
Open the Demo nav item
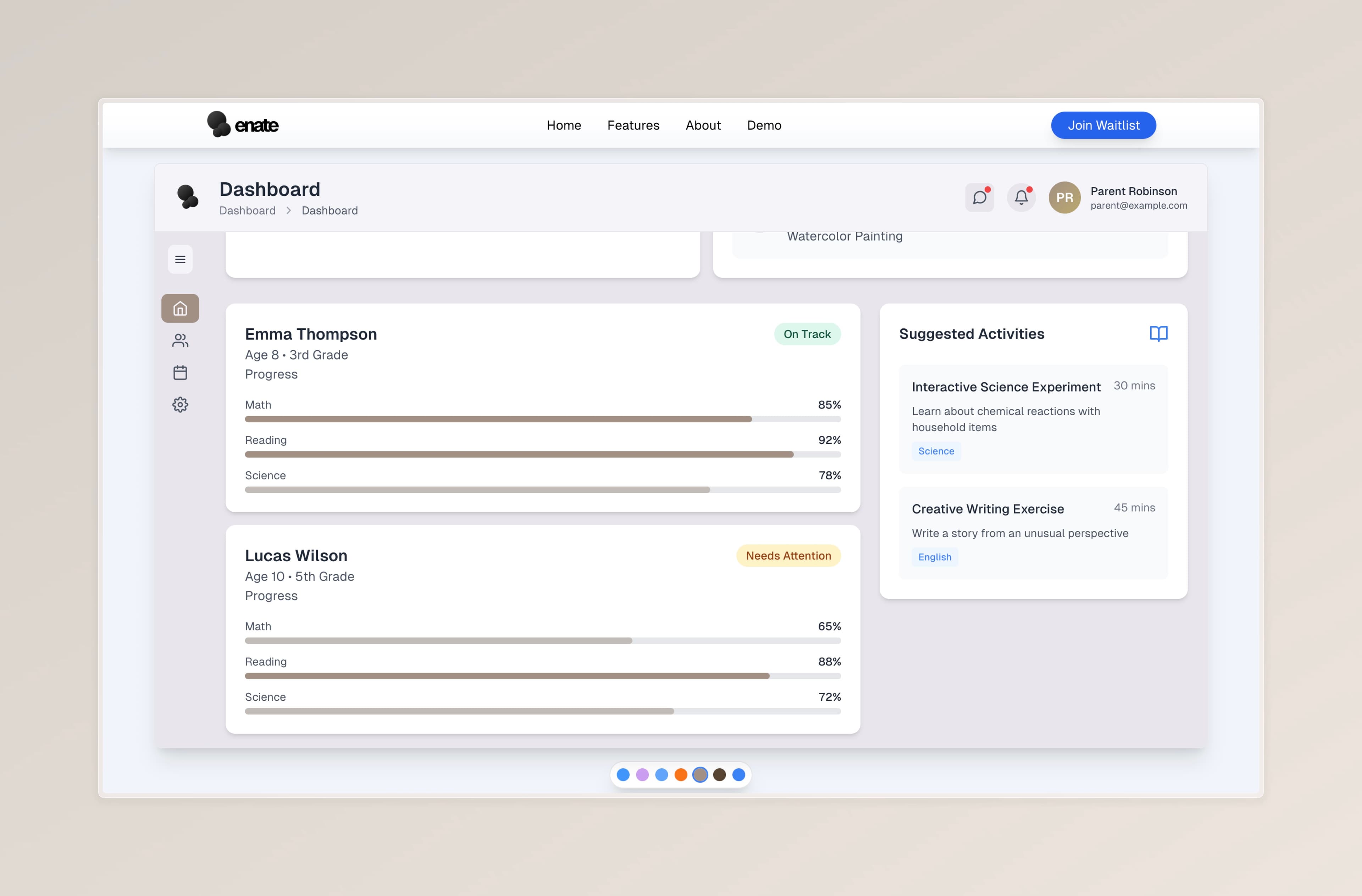coord(764,125)
